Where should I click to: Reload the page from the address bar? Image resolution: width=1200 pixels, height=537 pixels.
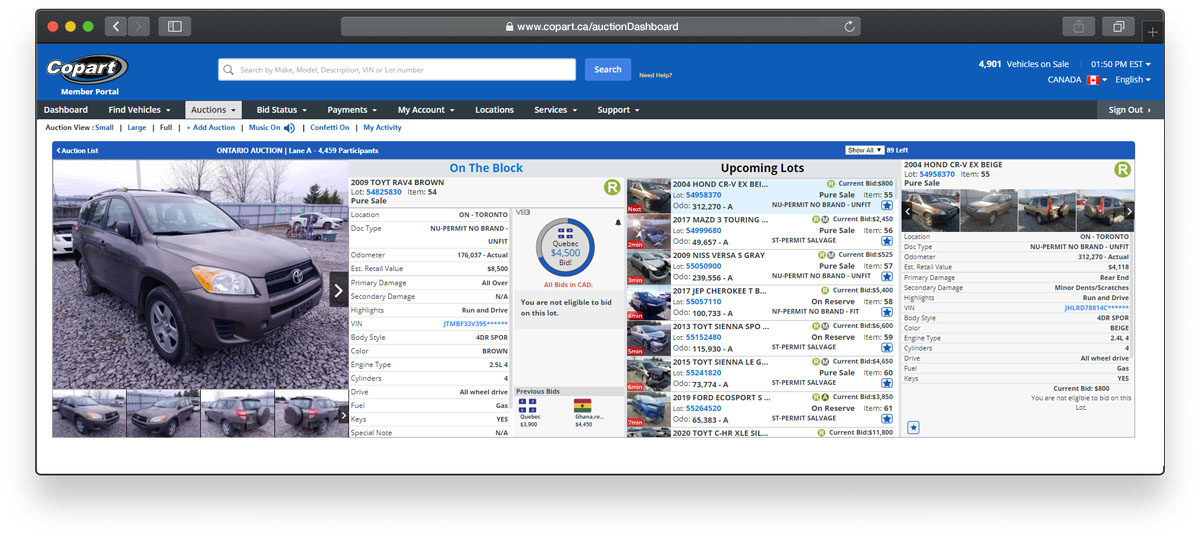(x=850, y=27)
